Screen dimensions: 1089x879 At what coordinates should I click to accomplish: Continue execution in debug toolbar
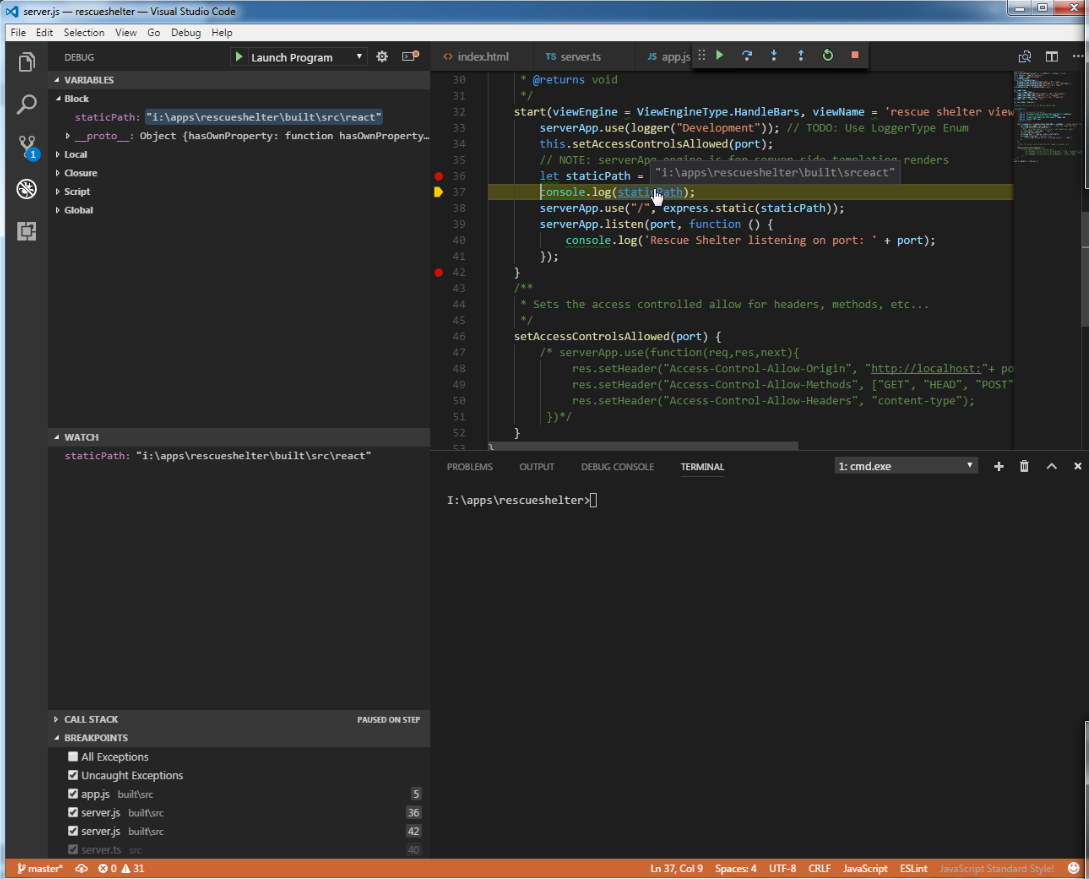pyautogui.click(x=720, y=55)
